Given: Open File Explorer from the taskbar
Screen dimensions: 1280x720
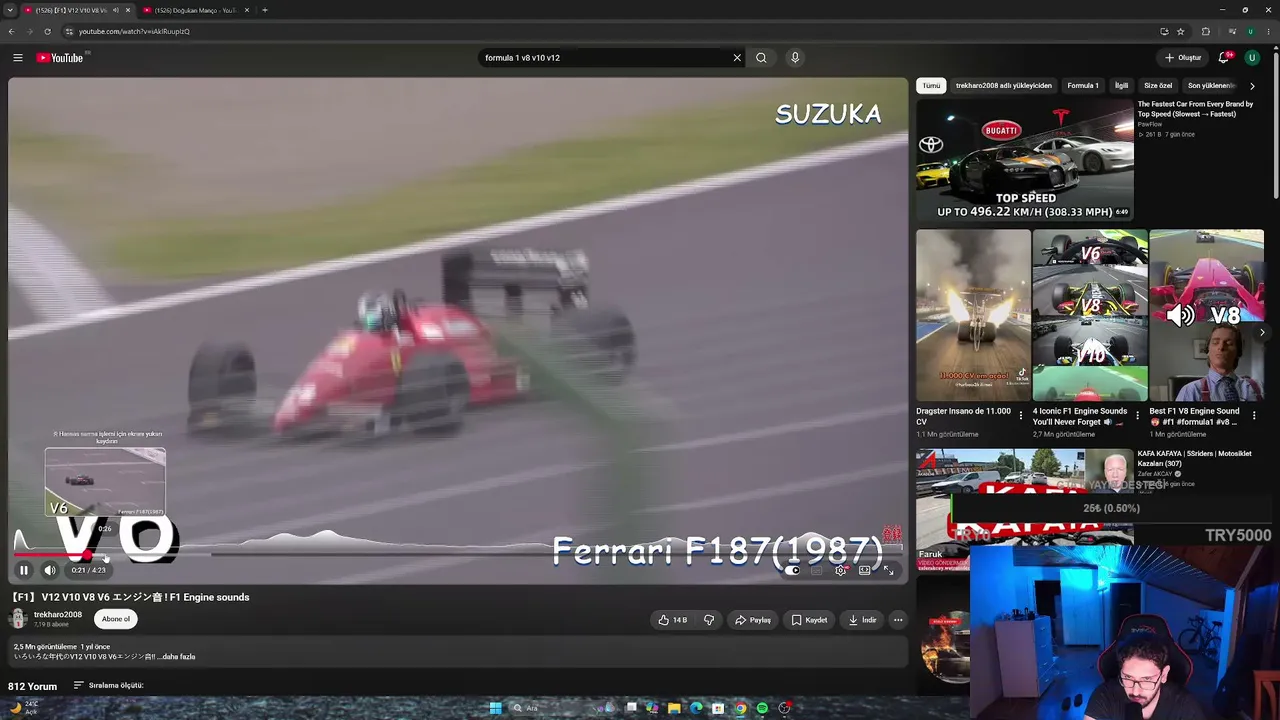Looking at the screenshot, I should point(674,708).
